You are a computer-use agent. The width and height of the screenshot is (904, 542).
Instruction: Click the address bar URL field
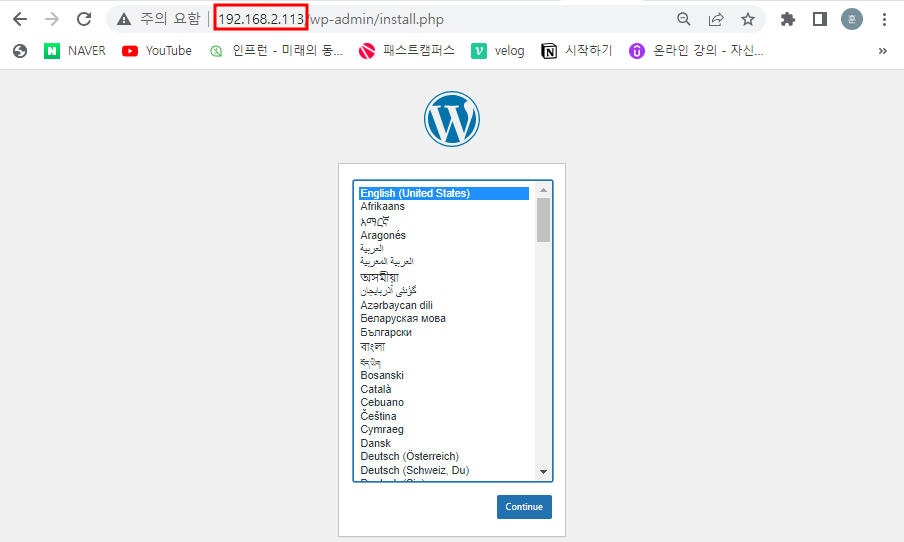point(438,19)
